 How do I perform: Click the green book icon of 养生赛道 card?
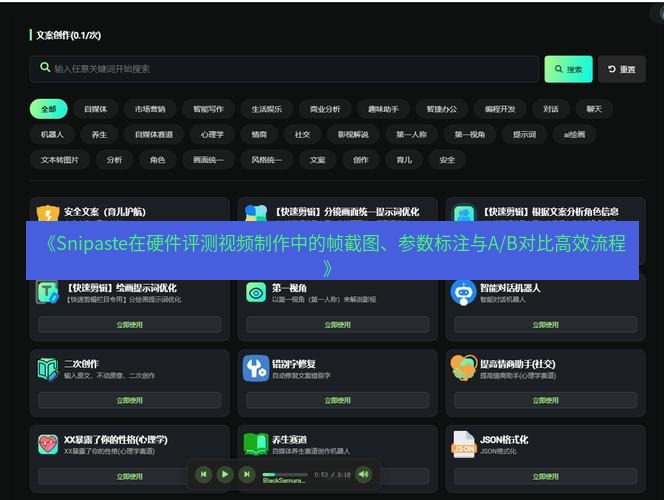point(256,444)
